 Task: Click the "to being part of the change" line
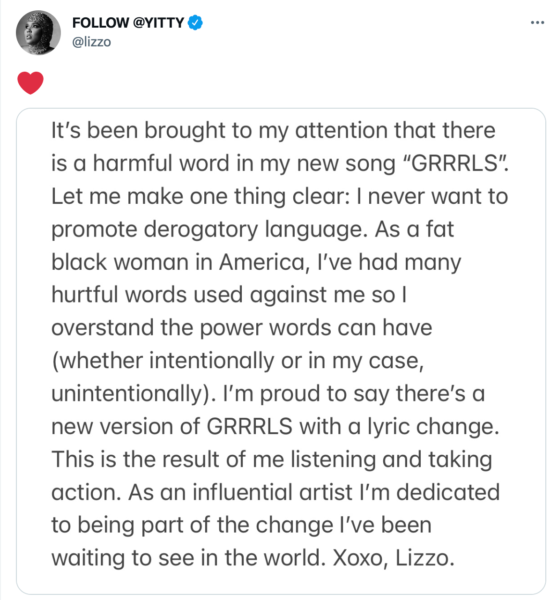click(x=241, y=525)
